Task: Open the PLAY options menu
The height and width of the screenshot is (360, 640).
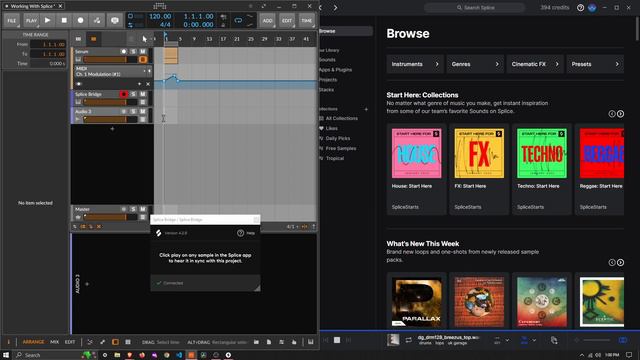Action: 31,20
